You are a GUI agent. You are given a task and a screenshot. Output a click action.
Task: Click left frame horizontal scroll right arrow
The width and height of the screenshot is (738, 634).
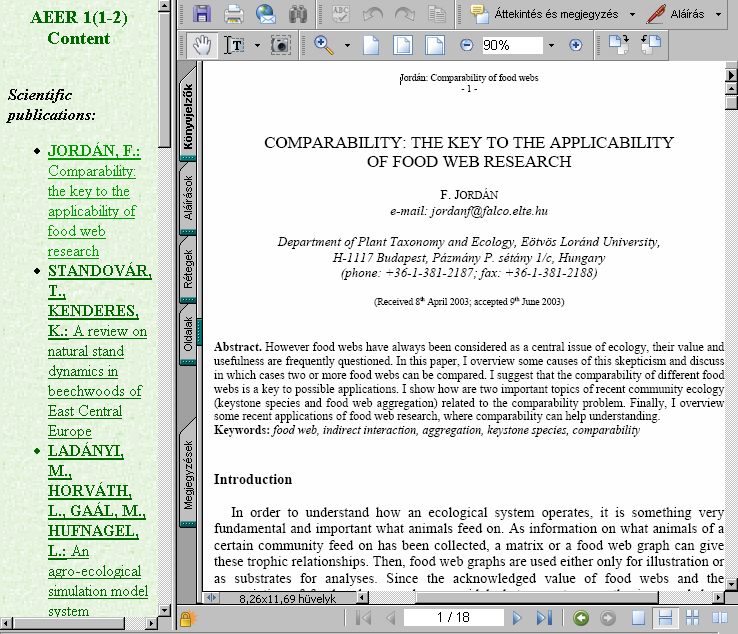pos(151,623)
